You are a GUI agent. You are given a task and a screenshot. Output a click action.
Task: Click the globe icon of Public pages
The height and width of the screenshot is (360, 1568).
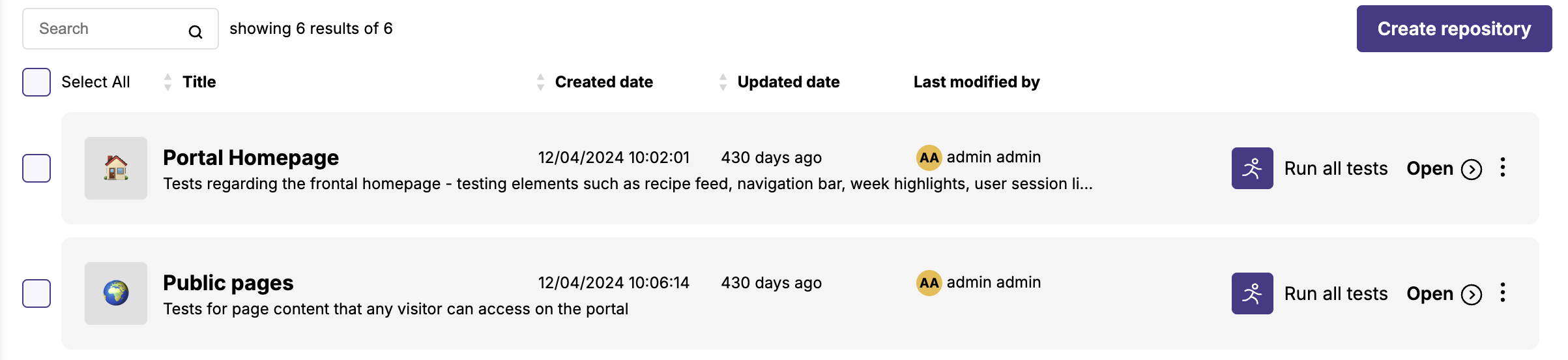(116, 293)
